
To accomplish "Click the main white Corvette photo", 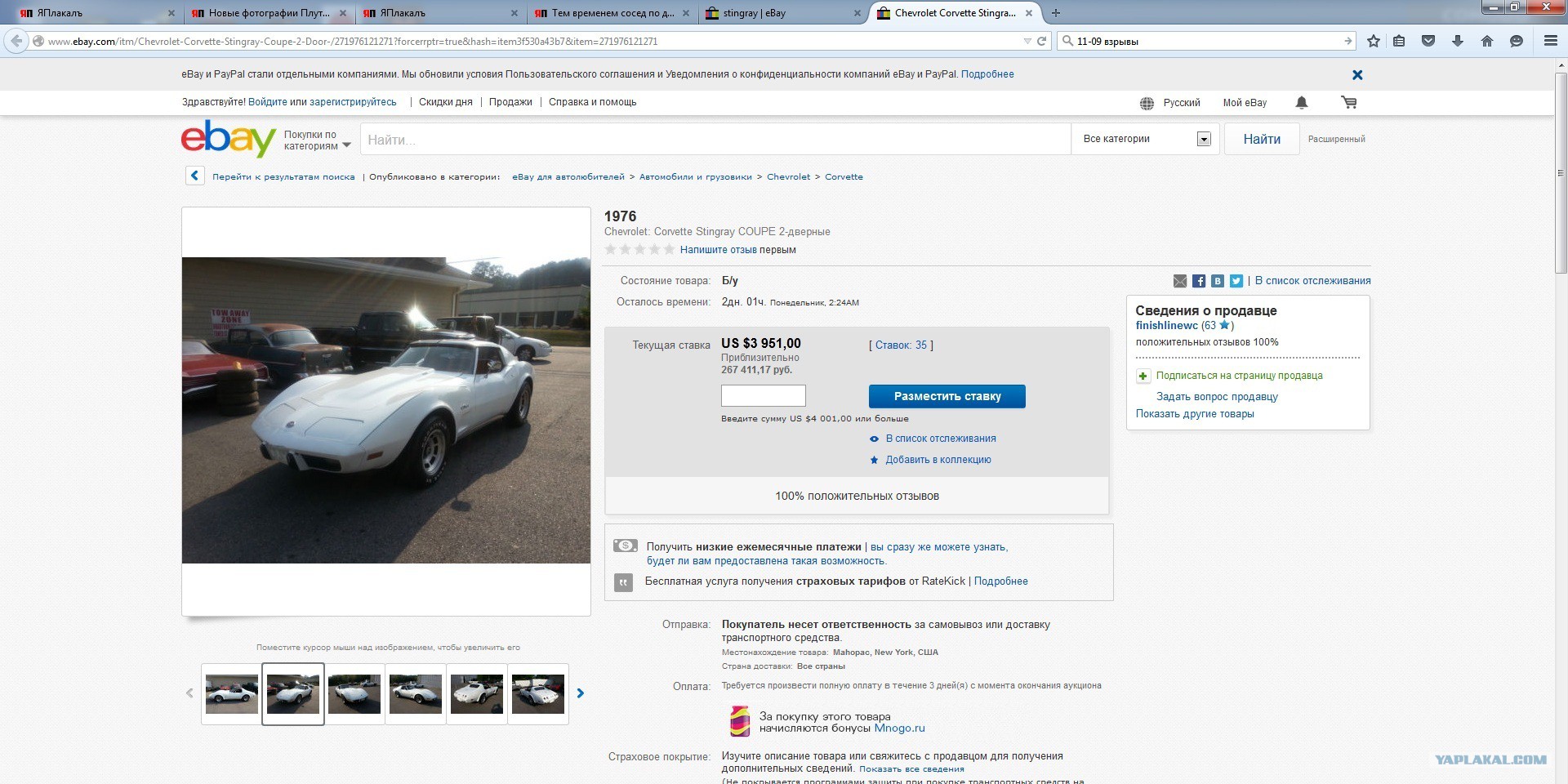I will coord(386,410).
